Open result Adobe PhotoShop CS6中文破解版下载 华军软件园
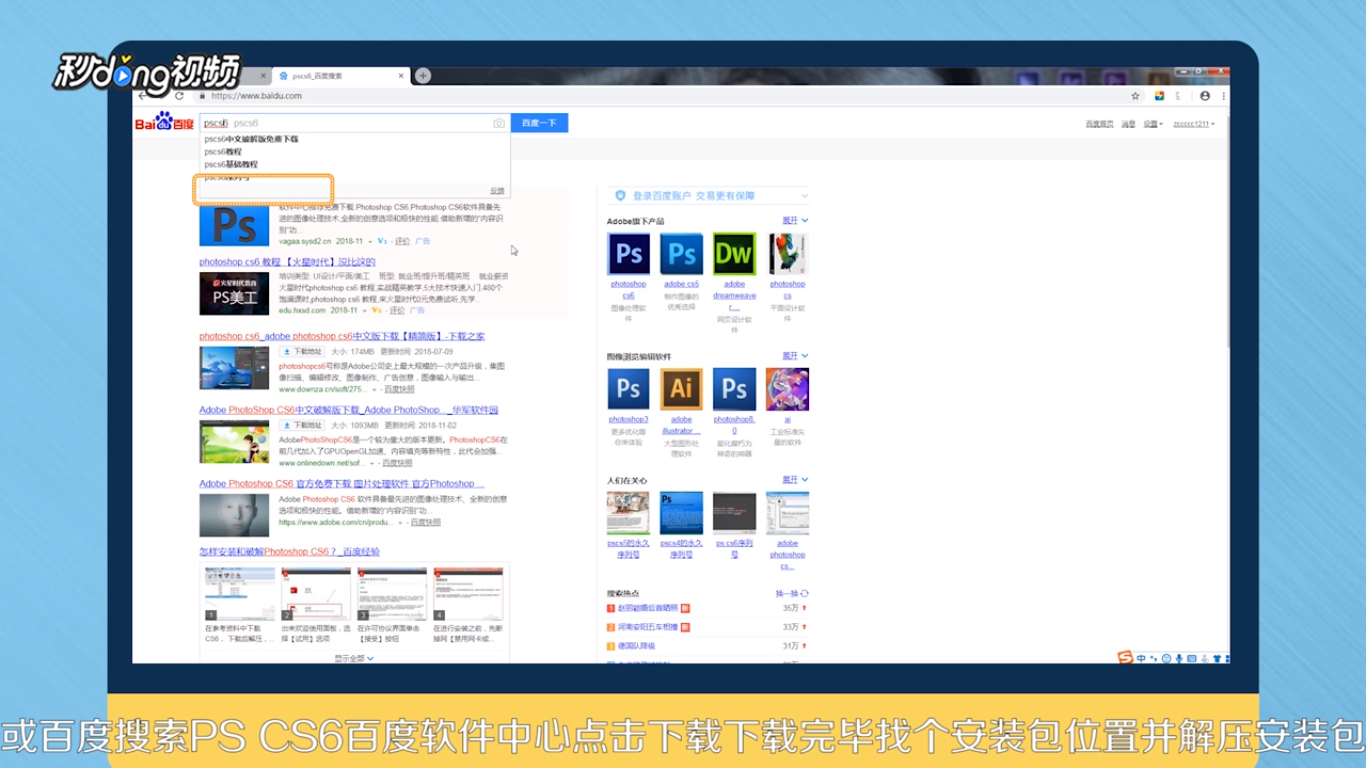 coord(348,410)
